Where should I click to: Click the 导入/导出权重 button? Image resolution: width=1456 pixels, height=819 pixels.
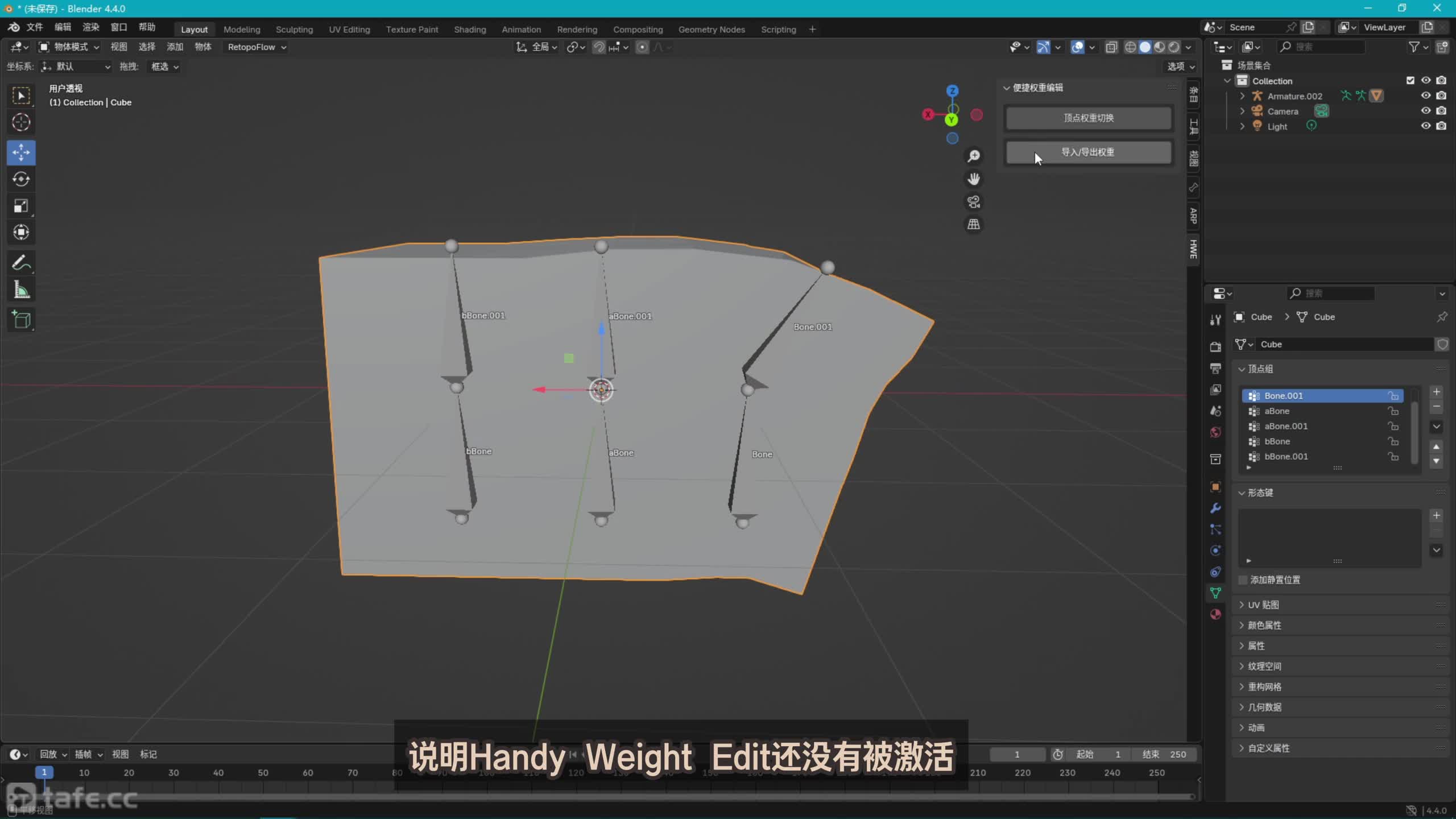click(1088, 152)
